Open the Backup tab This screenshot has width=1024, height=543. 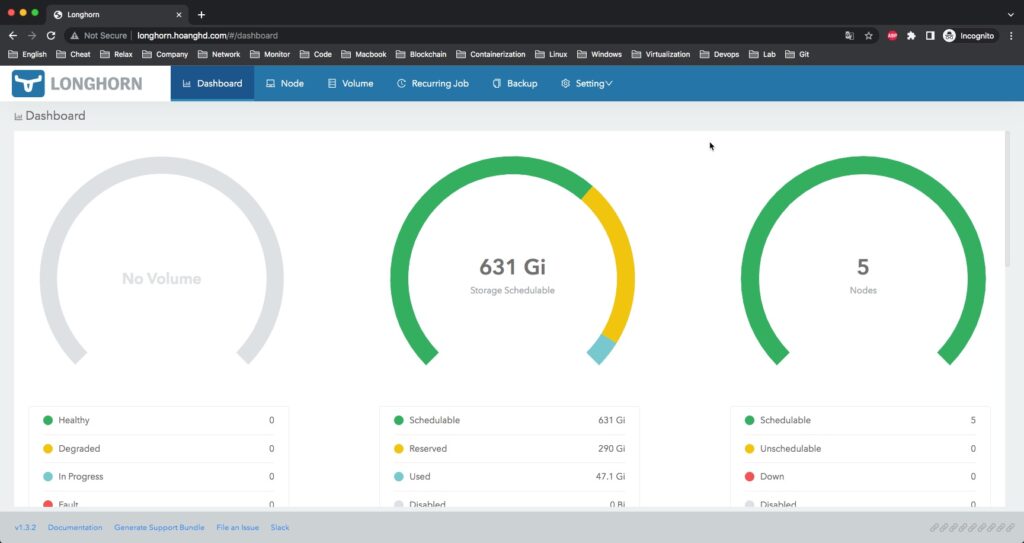click(515, 84)
